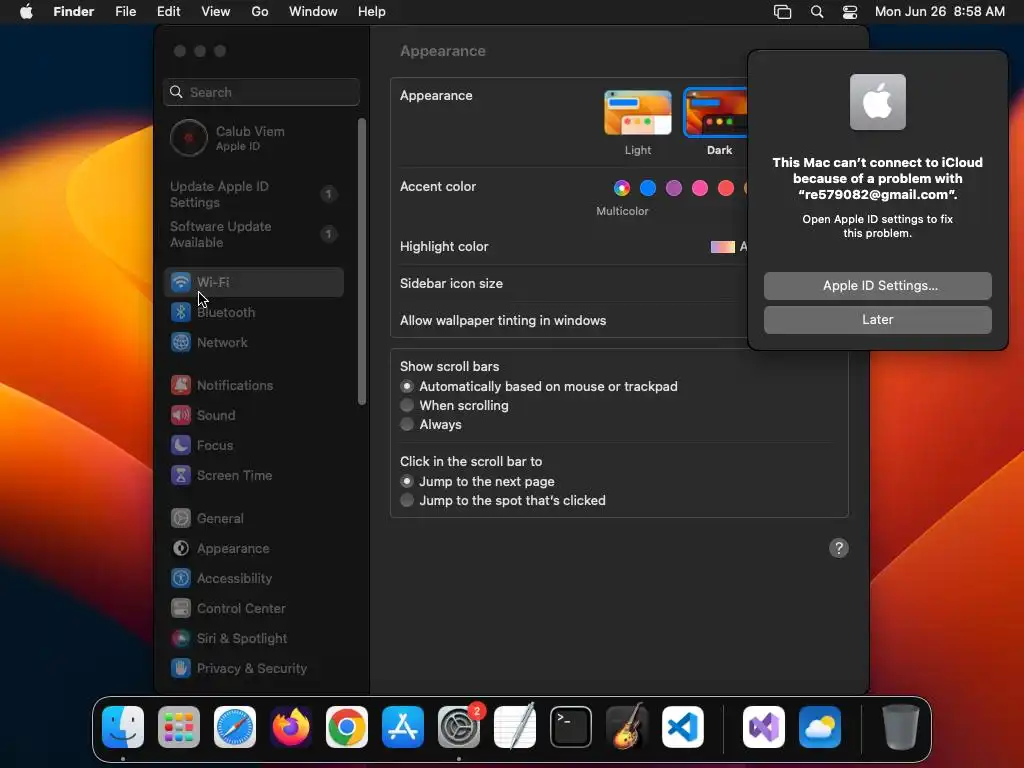Select Control Center icon in sidebar

(x=181, y=609)
